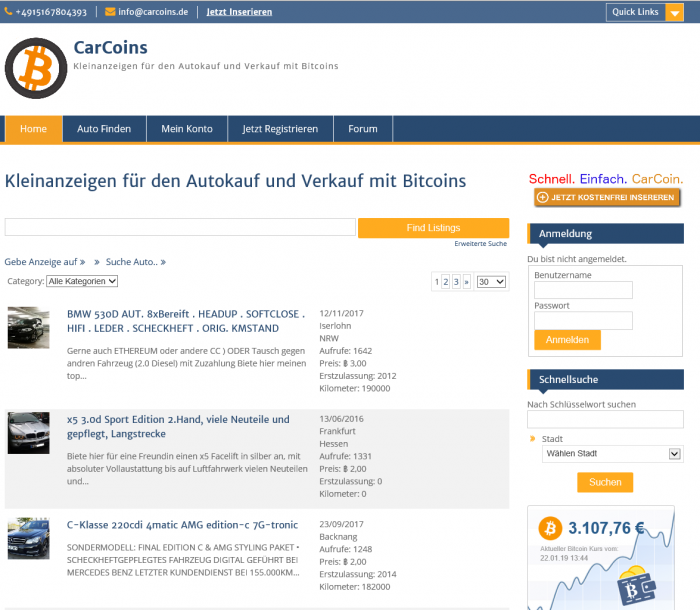Click the 3.107,76 € Bitcoin price

click(606, 528)
